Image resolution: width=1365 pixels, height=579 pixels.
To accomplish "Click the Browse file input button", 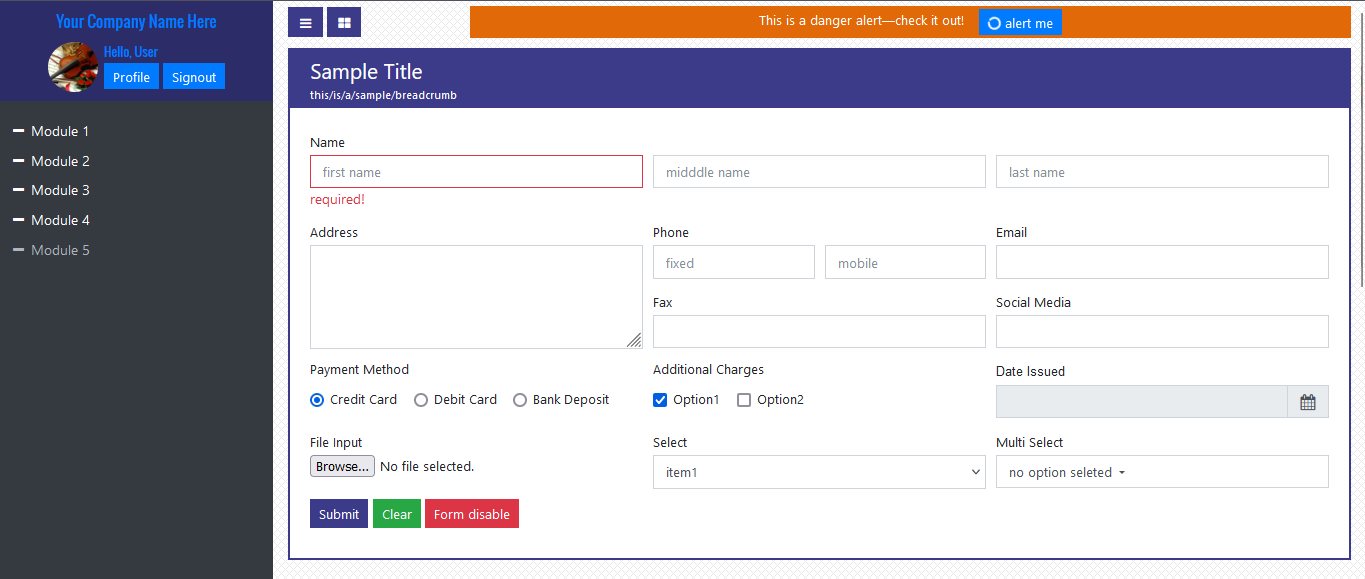I will (x=342, y=466).
